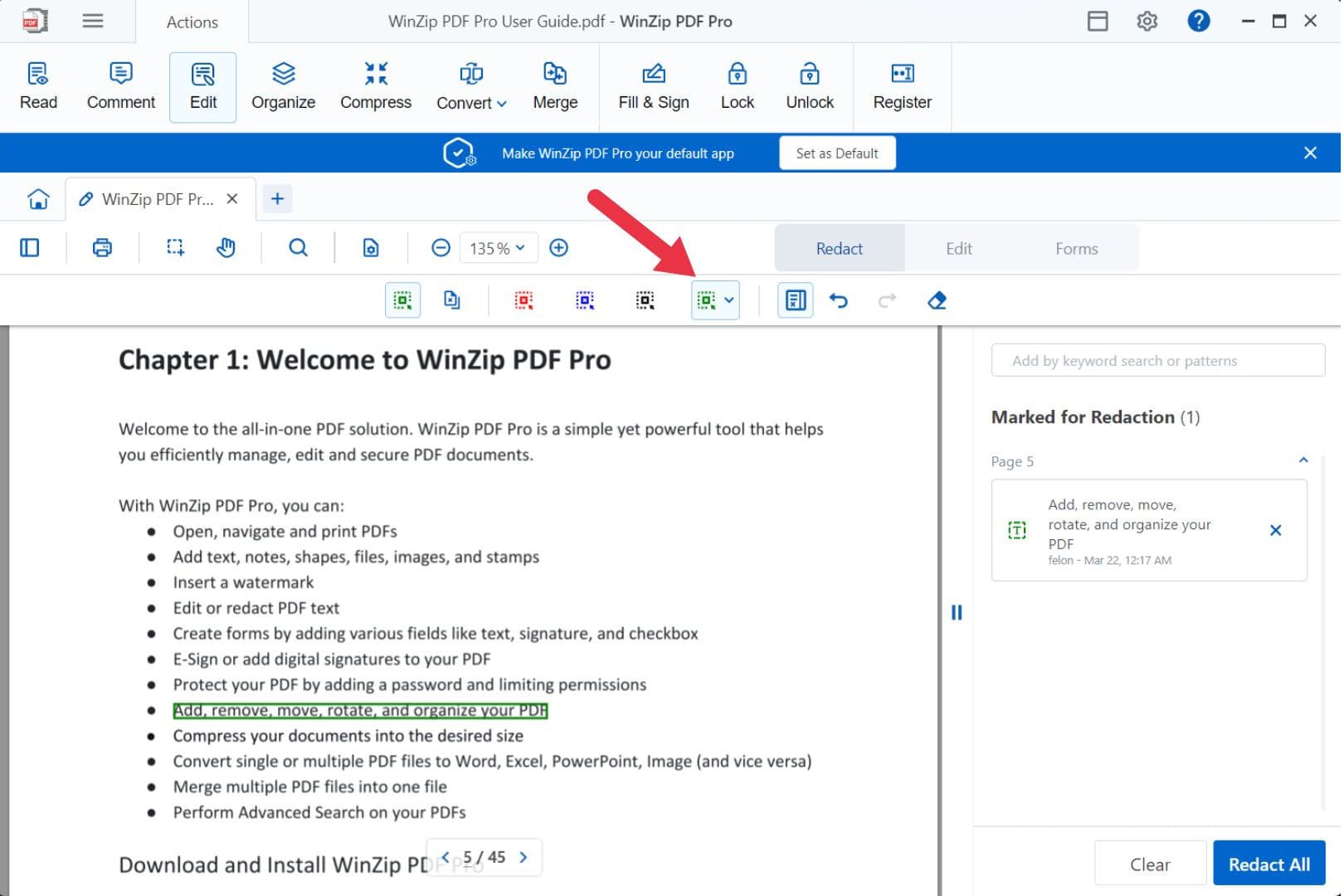Select the green redaction mark tool
This screenshot has width=1344, height=896.
tap(706, 300)
